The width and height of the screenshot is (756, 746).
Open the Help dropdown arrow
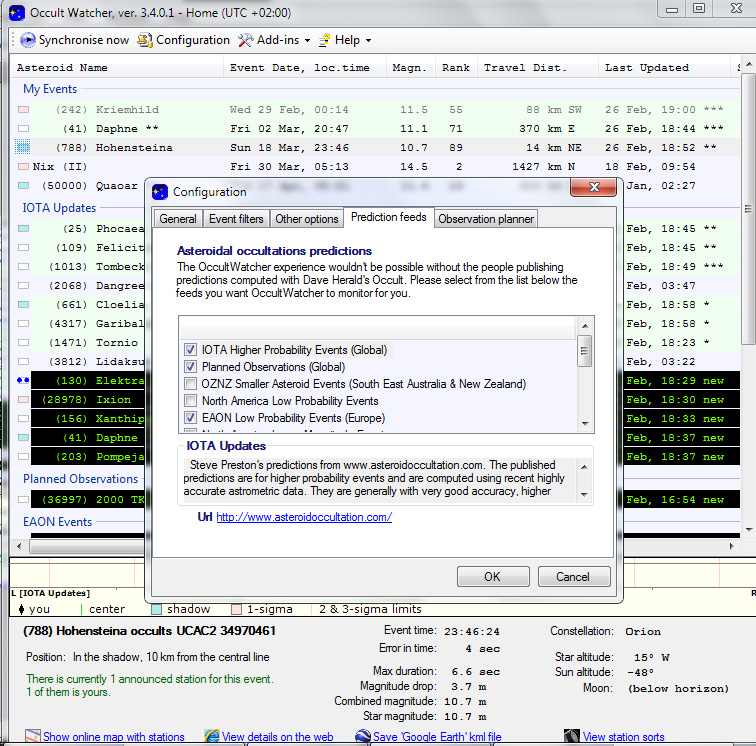pyautogui.click(x=368, y=41)
